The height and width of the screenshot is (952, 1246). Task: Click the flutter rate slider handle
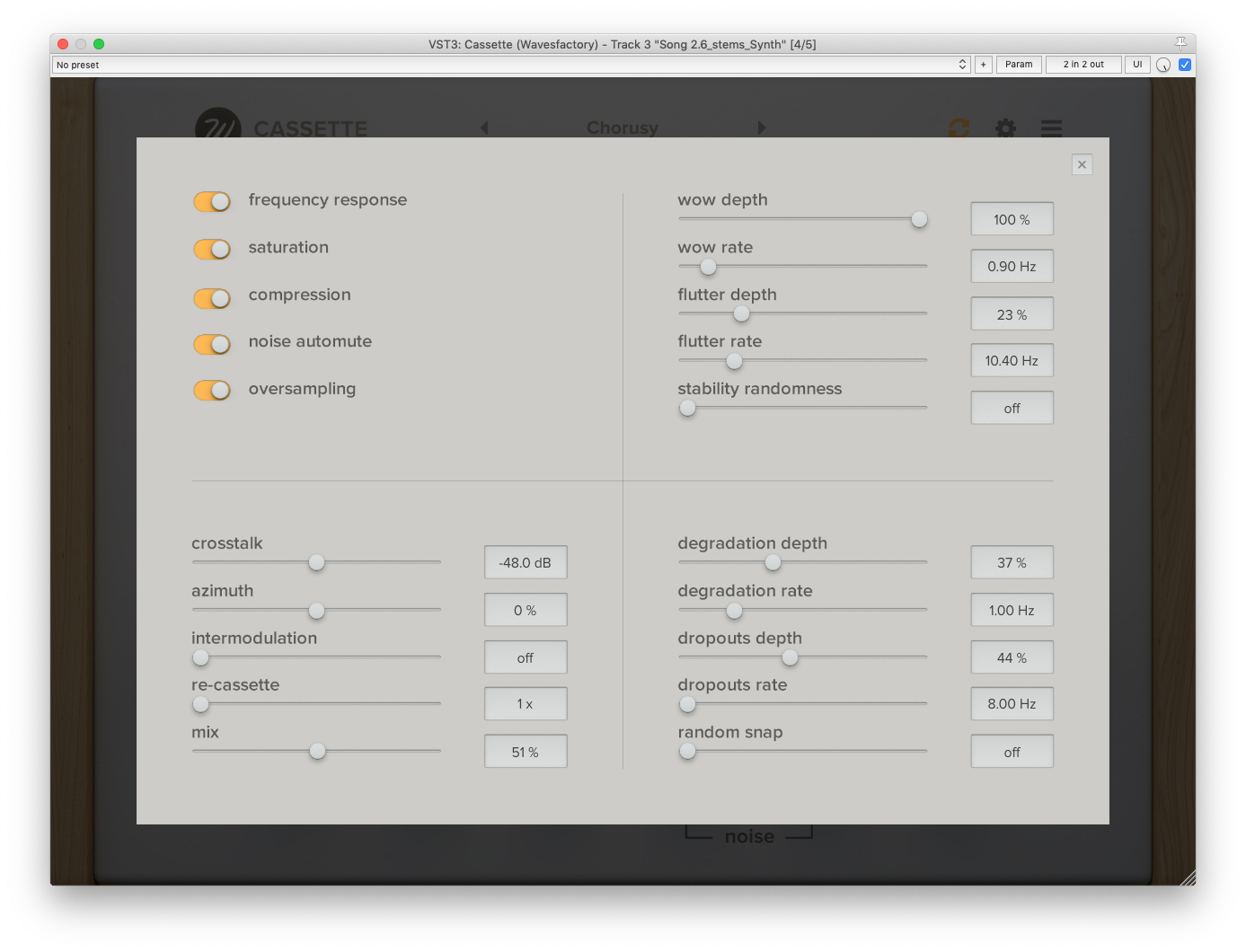(x=734, y=361)
